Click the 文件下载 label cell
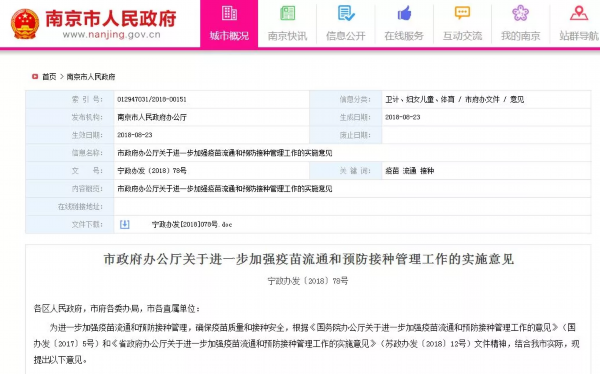The image size is (600, 374). [x=70, y=225]
